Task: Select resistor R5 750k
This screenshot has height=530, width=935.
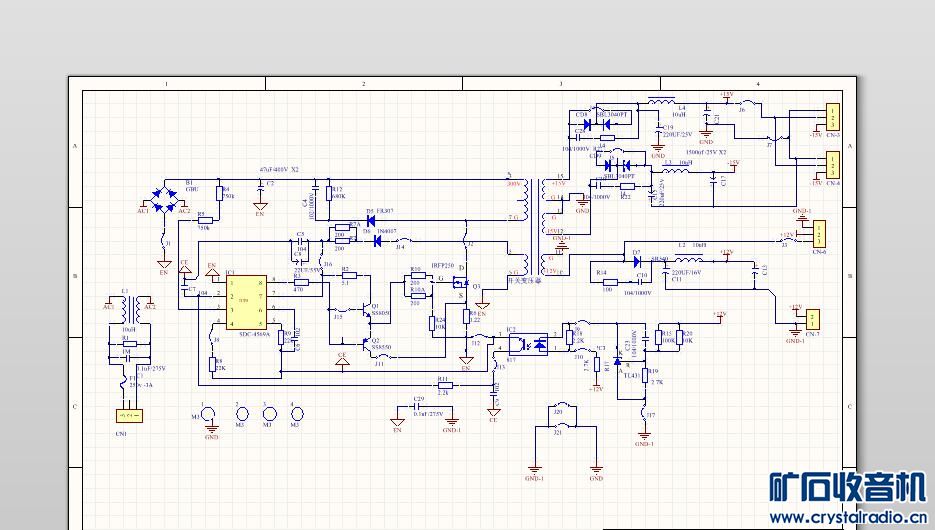Action: pos(205,221)
